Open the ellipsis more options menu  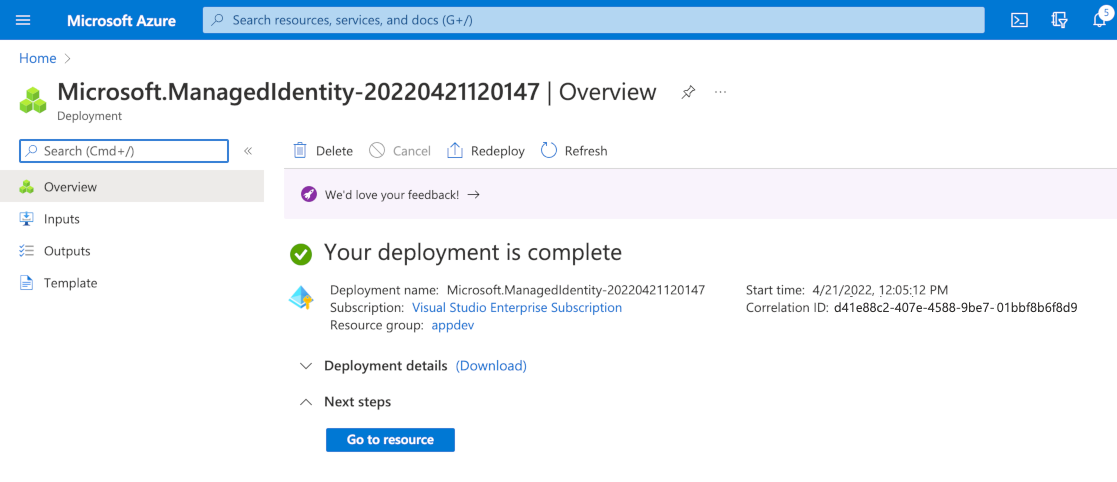tap(720, 93)
